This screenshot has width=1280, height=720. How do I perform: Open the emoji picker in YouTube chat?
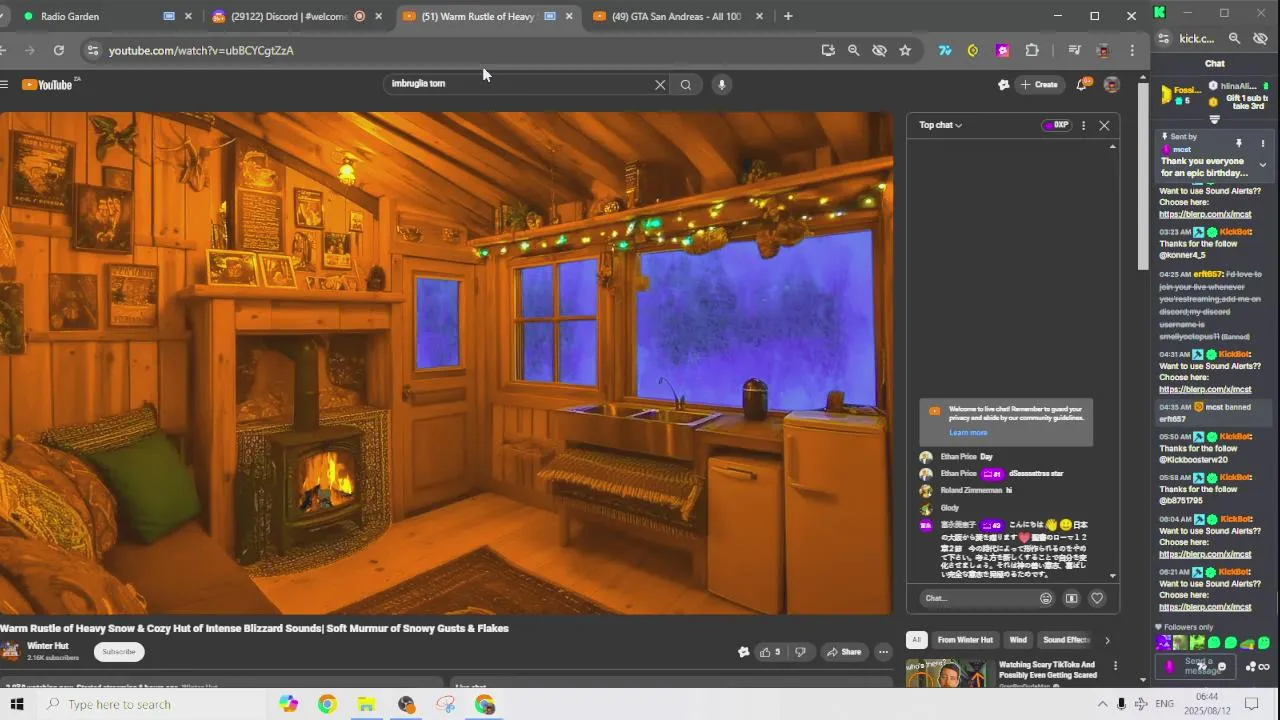pyautogui.click(x=1046, y=598)
